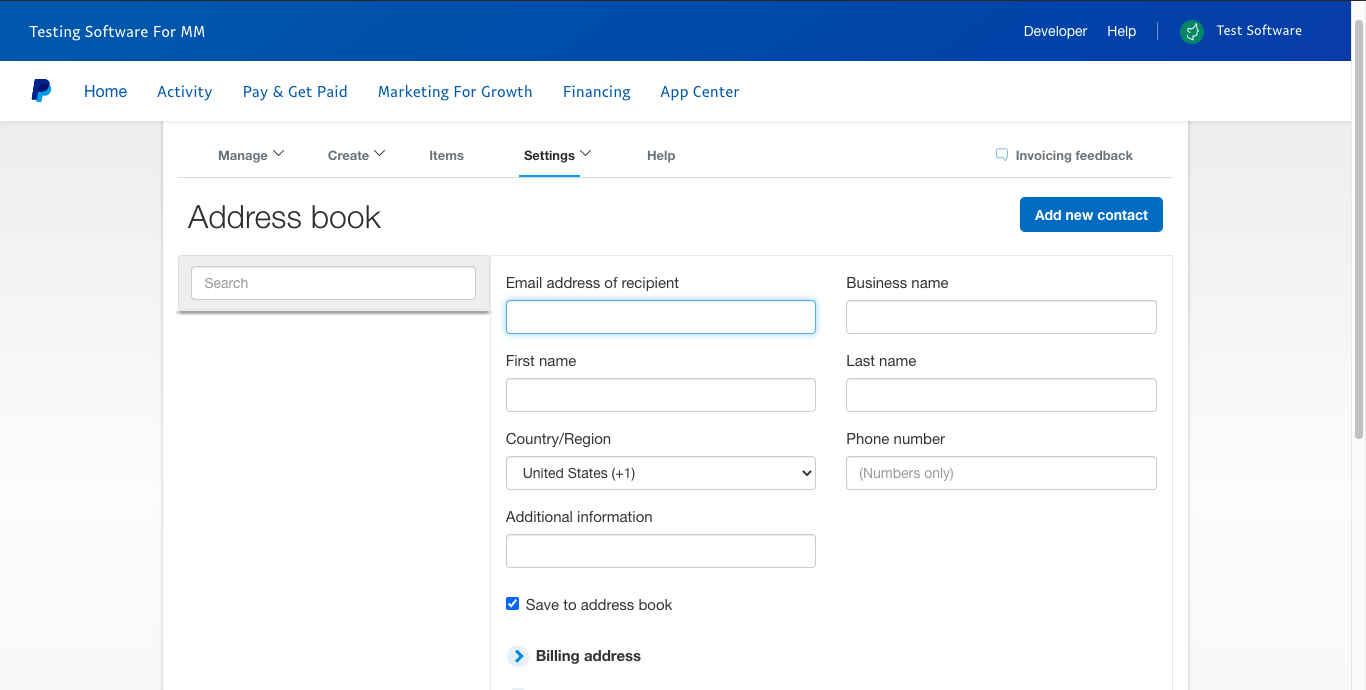Click the Test Software account name
The height and width of the screenshot is (690, 1366).
(1259, 31)
